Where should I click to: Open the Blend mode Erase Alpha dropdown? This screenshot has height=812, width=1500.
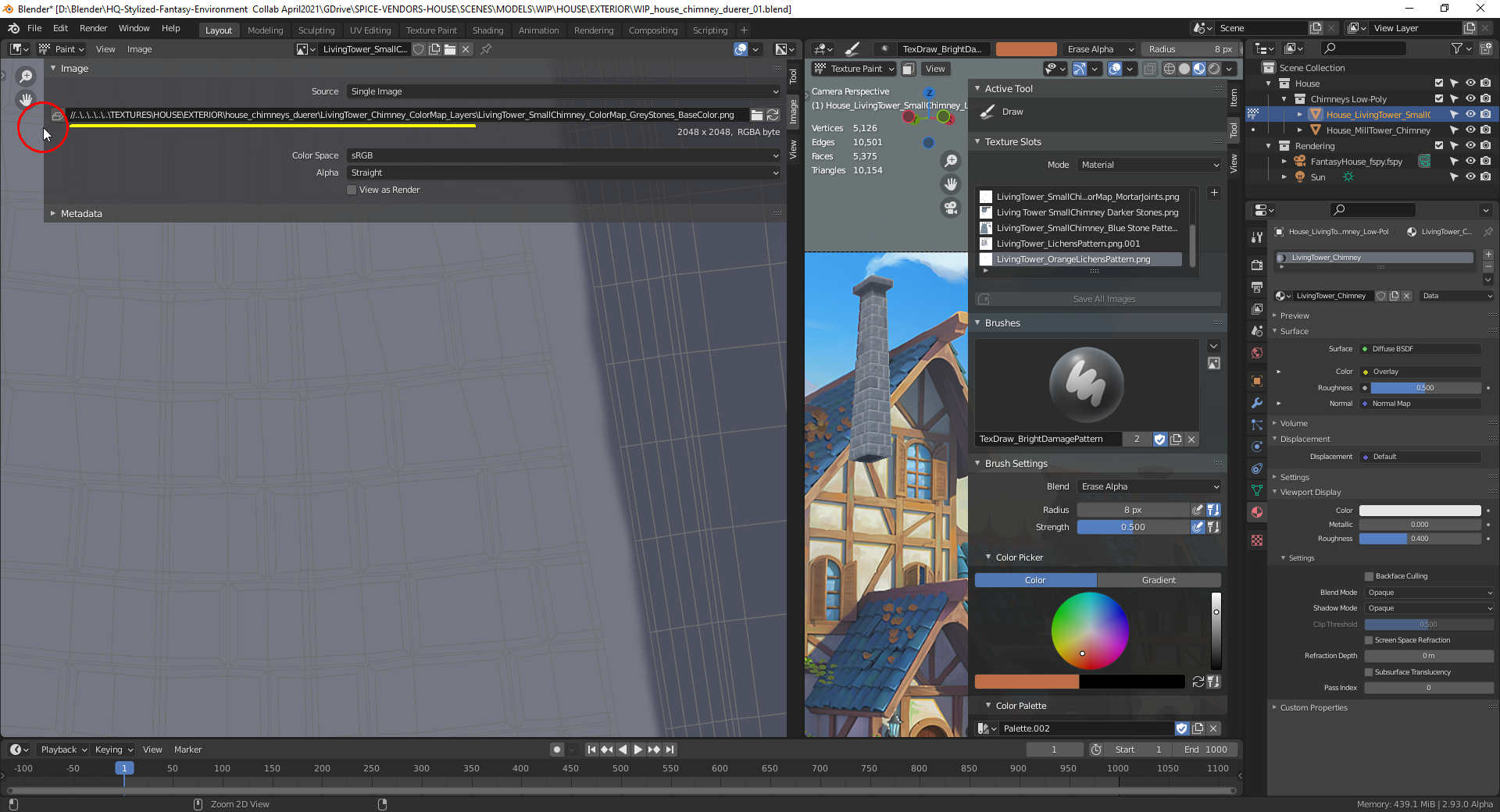pos(1148,486)
